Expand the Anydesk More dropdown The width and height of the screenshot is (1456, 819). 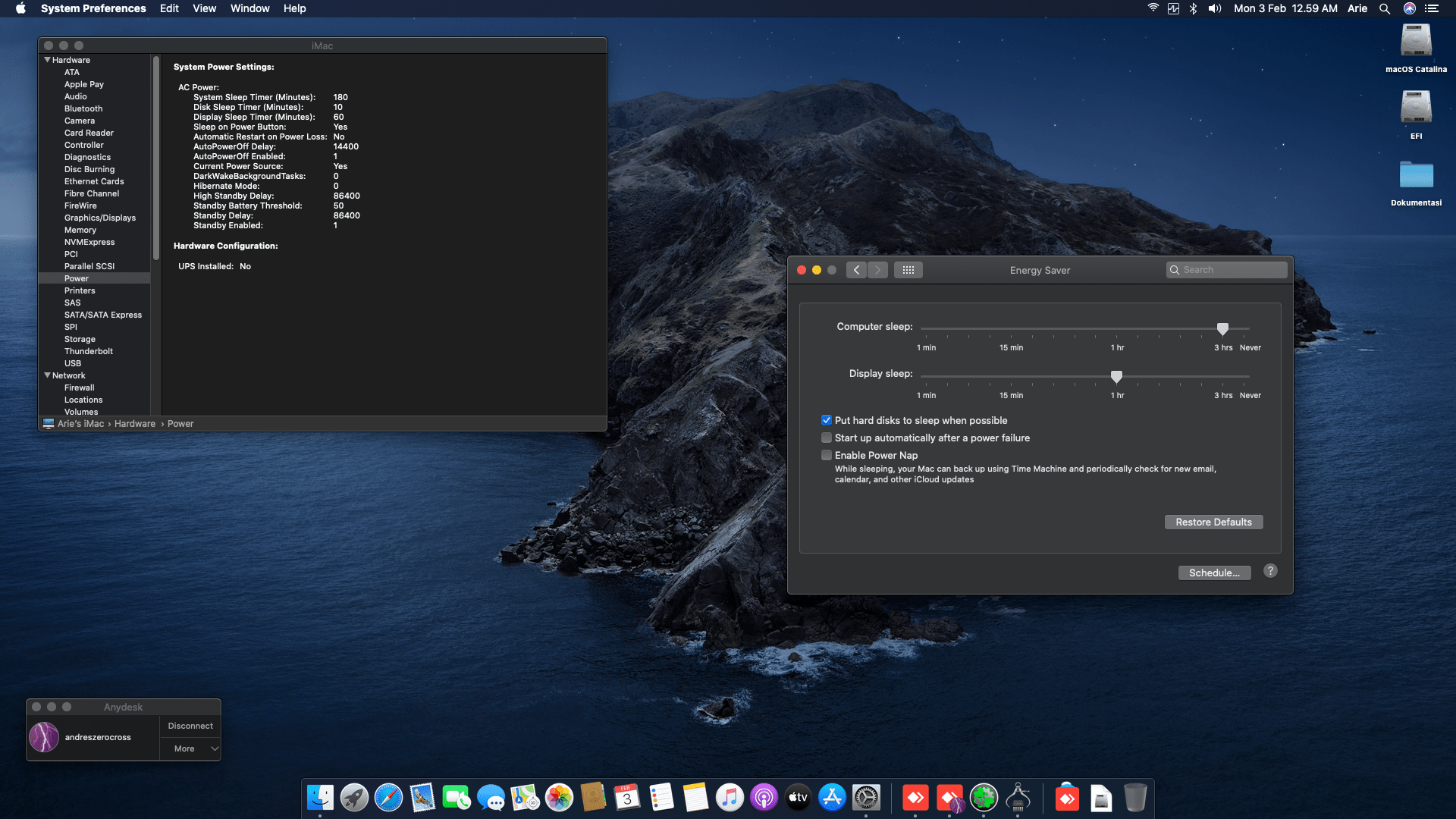pos(190,748)
